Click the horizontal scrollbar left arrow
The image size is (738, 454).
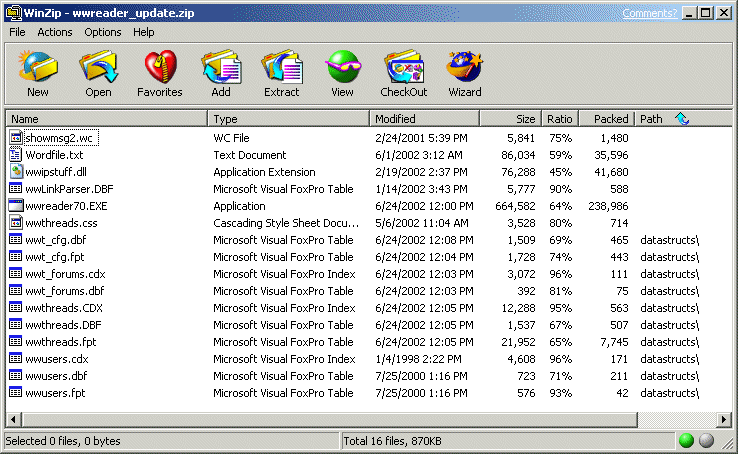point(13,419)
